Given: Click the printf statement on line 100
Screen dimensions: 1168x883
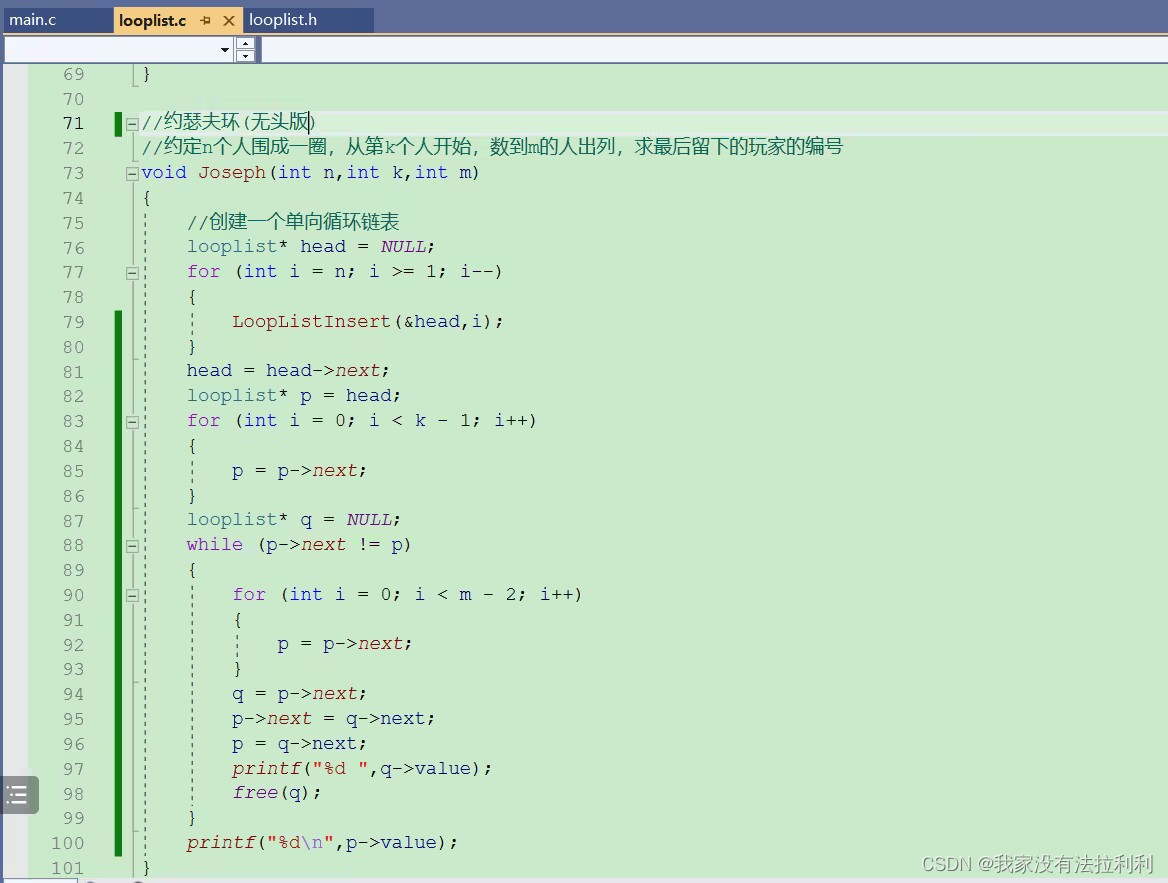Looking at the screenshot, I should click(322, 843).
